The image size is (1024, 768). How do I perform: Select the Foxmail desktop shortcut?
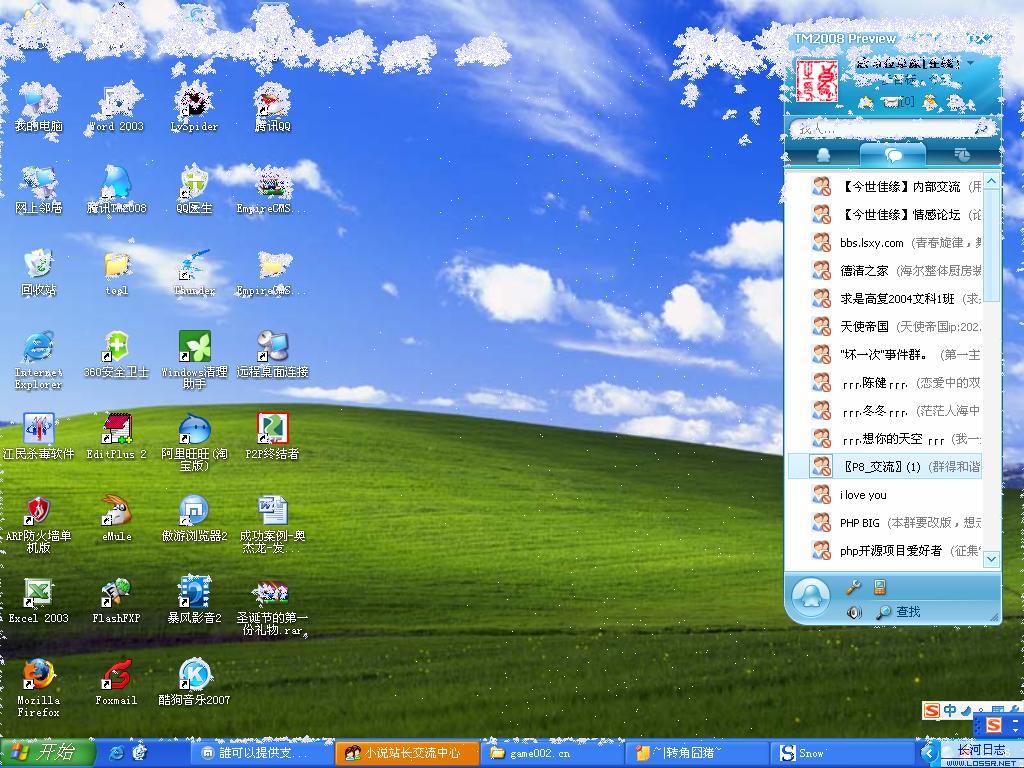[x=116, y=683]
